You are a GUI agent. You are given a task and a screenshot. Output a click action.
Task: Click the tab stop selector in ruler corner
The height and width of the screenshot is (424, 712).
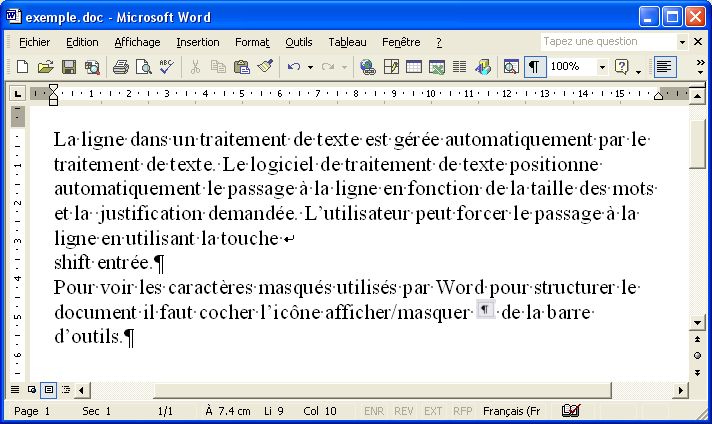pyautogui.click(x=18, y=94)
